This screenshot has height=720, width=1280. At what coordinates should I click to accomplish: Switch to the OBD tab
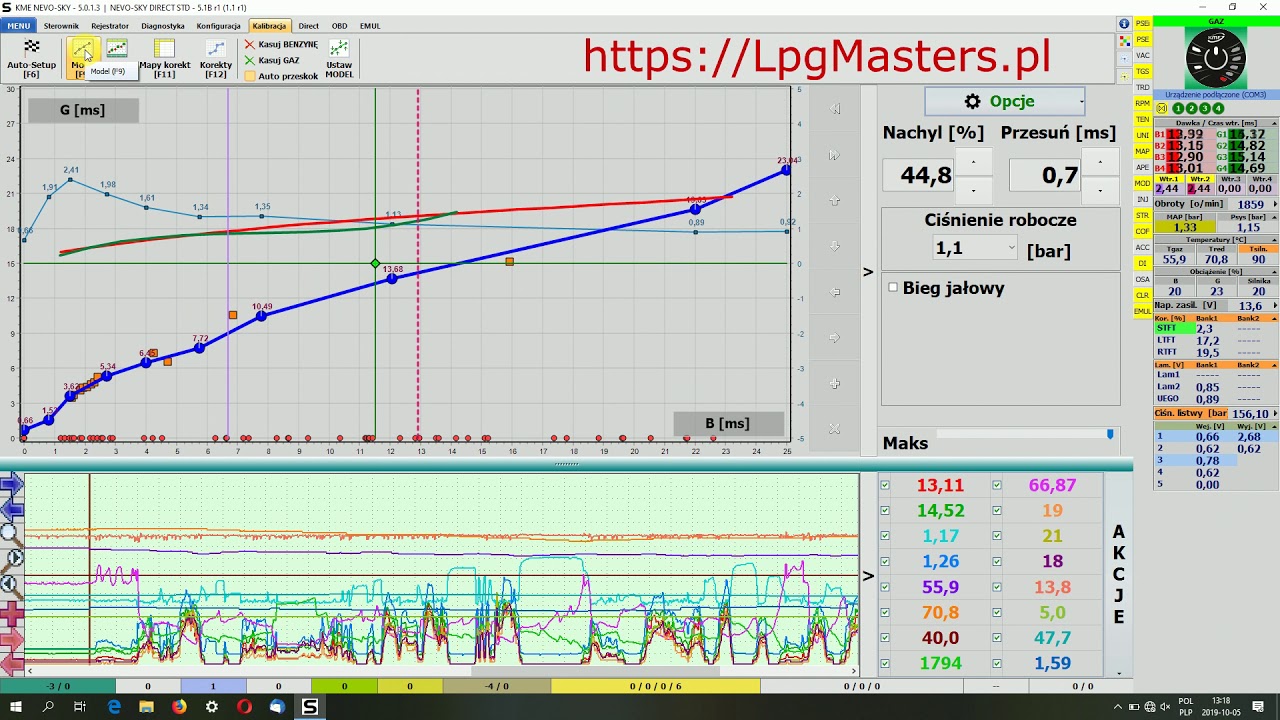339,26
